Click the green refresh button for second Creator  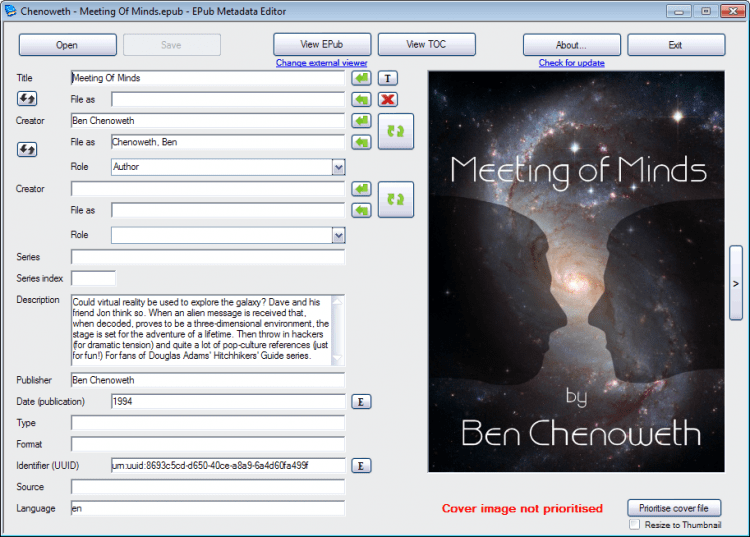click(395, 199)
